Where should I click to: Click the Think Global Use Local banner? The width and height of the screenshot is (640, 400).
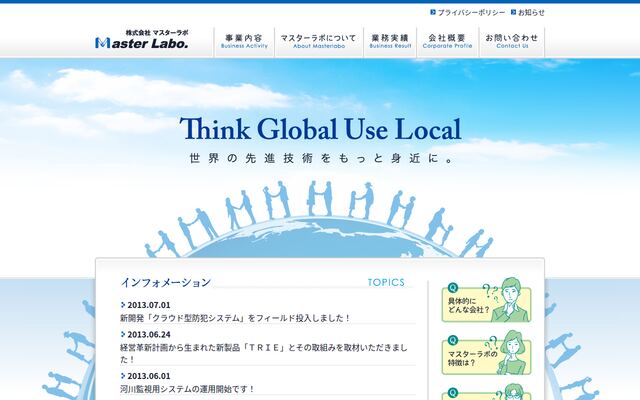tap(320, 129)
